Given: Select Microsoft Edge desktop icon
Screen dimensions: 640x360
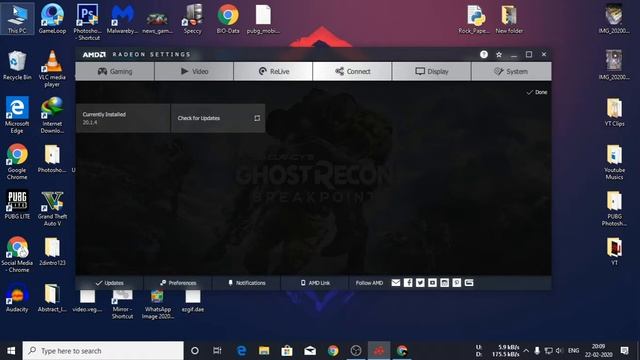Looking at the screenshot, I should click(17, 115).
